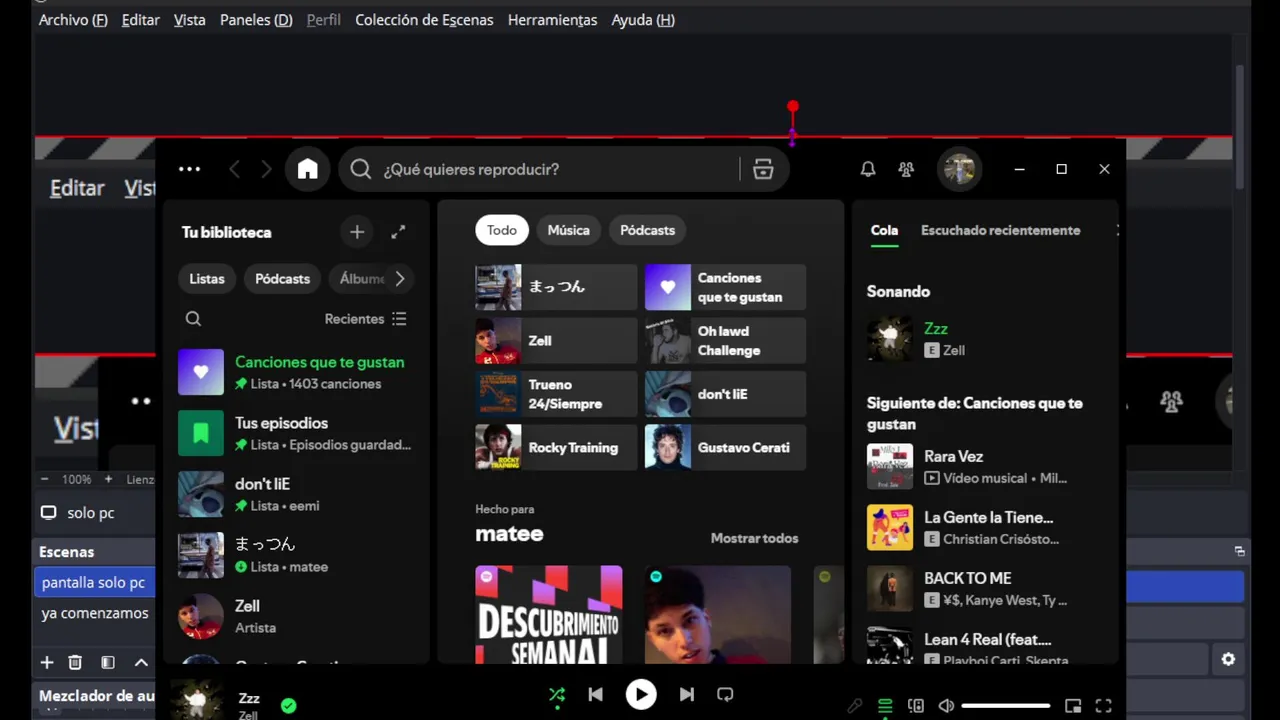Open the Friend Activity people icon
This screenshot has width=1280, height=720.
(x=906, y=169)
